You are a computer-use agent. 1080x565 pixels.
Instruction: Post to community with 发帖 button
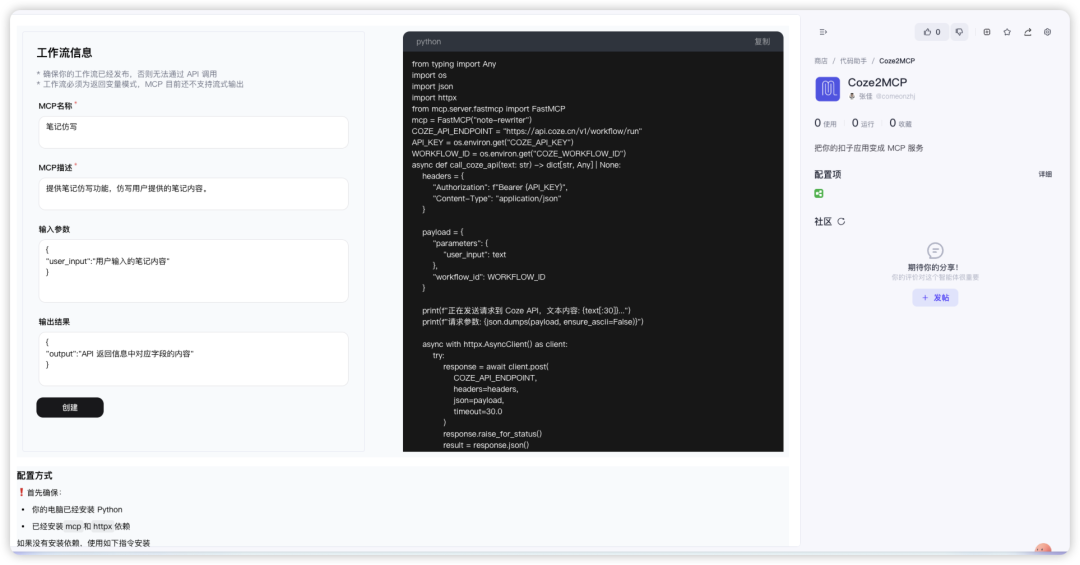tap(935, 298)
